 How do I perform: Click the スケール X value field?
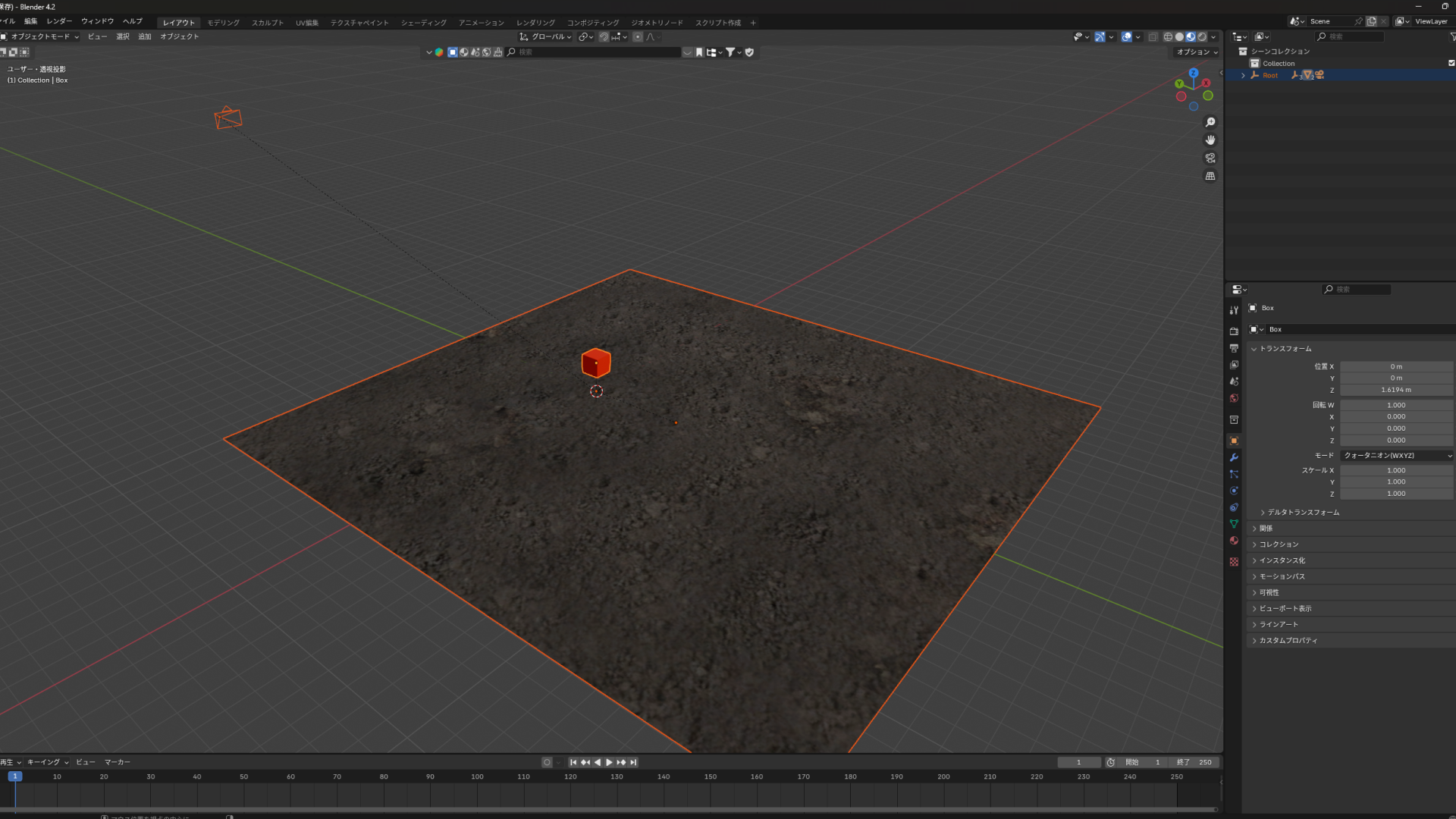1396,470
